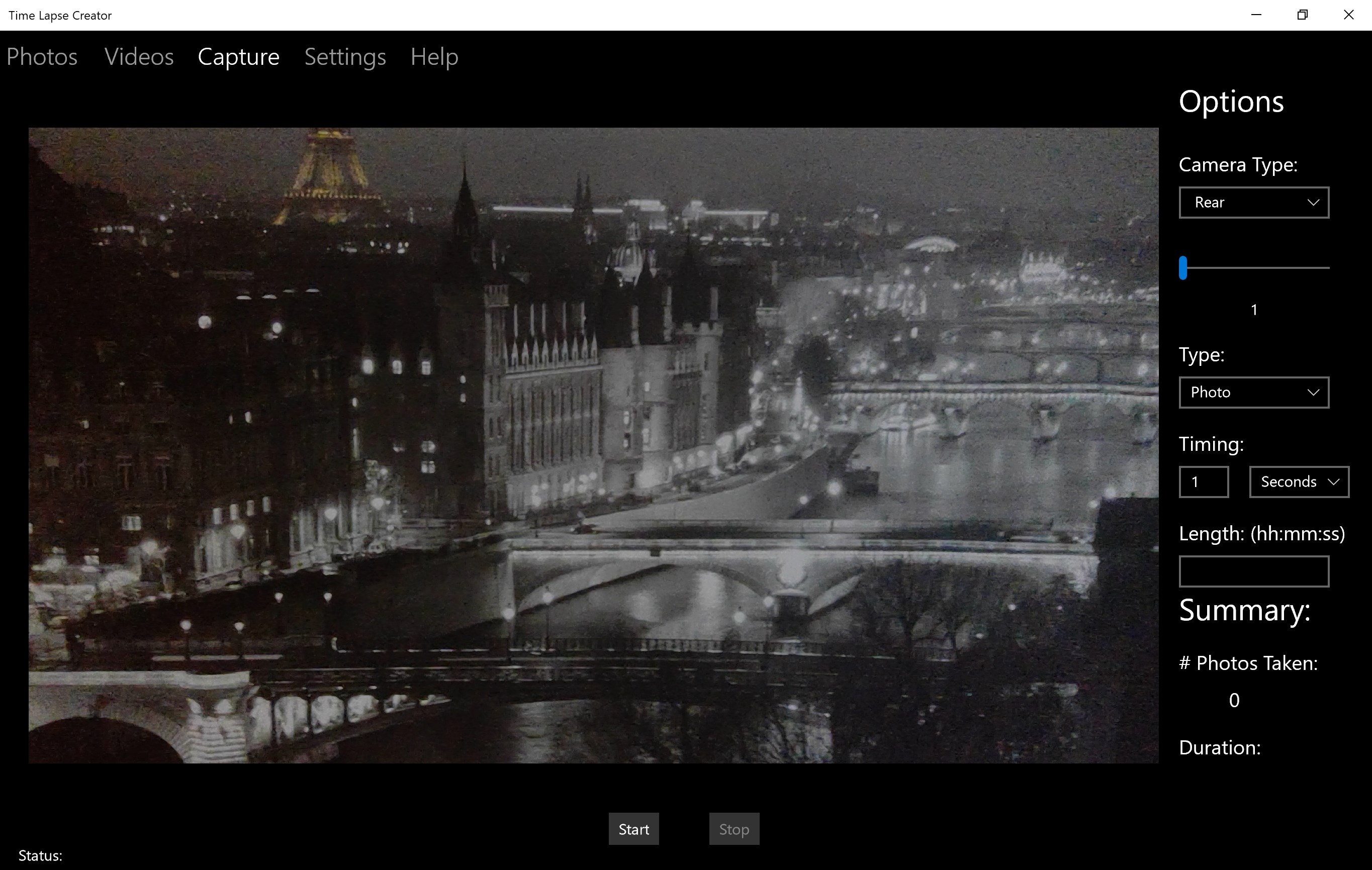Focus the Length hh:mm:ss input box

[1253, 571]
